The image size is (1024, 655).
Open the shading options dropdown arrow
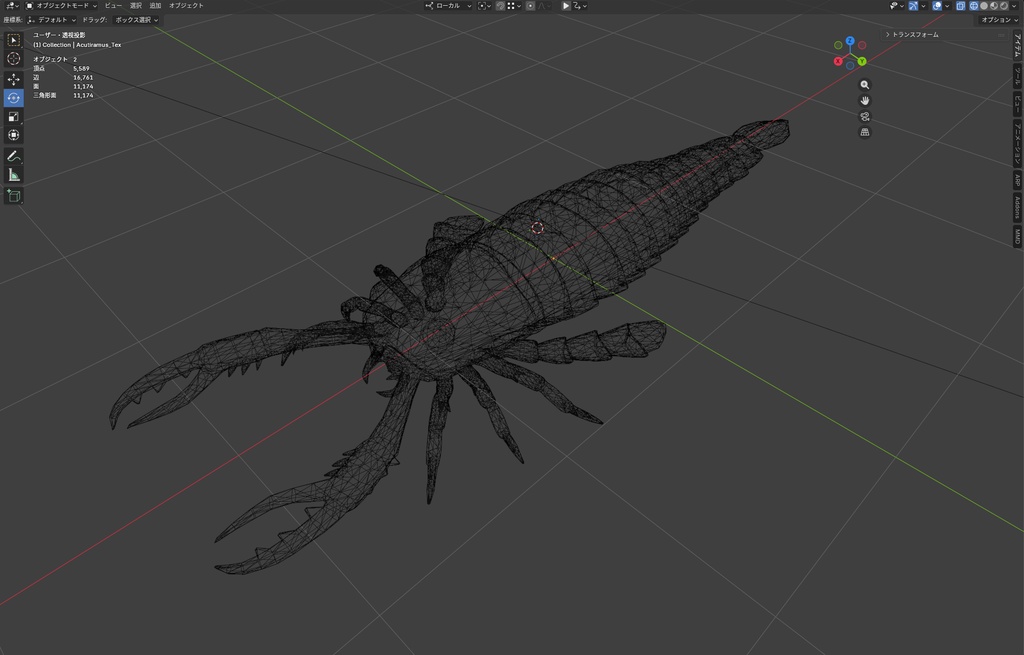click(1014, 6)
